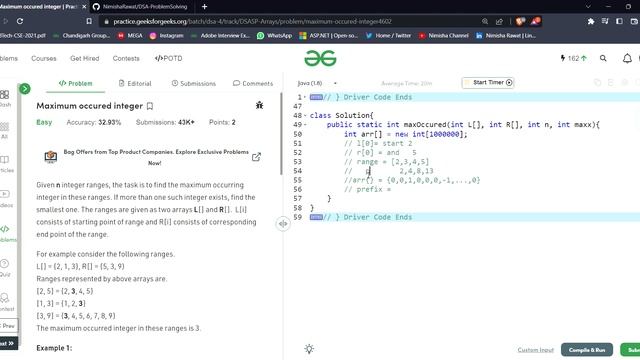The image size is (640, 360).
Task: Open a new browser tab
Action: click(x=204, y=7)
